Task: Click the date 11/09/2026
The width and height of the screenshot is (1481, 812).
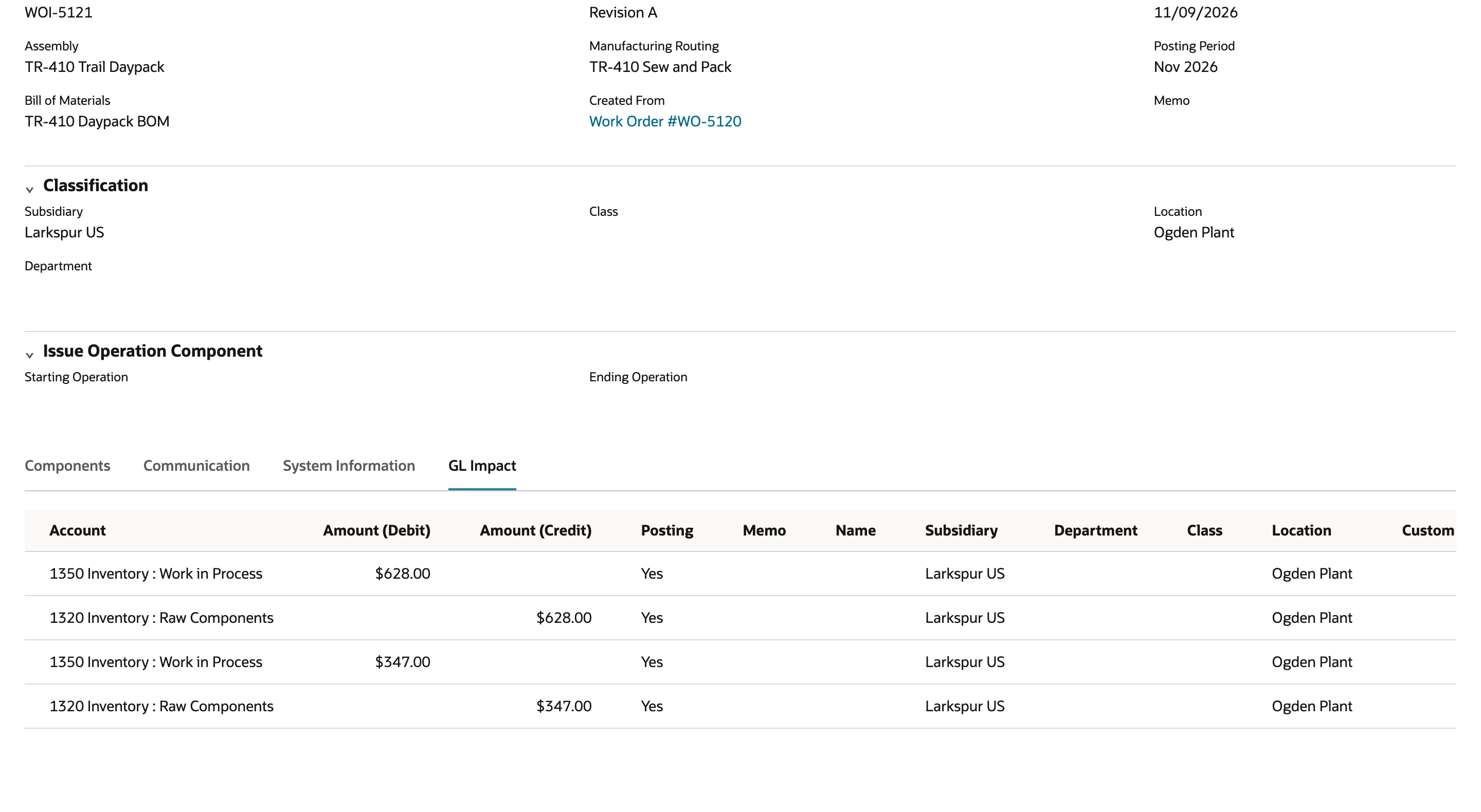Action: pyautogui.click(x=1195, y=12)
